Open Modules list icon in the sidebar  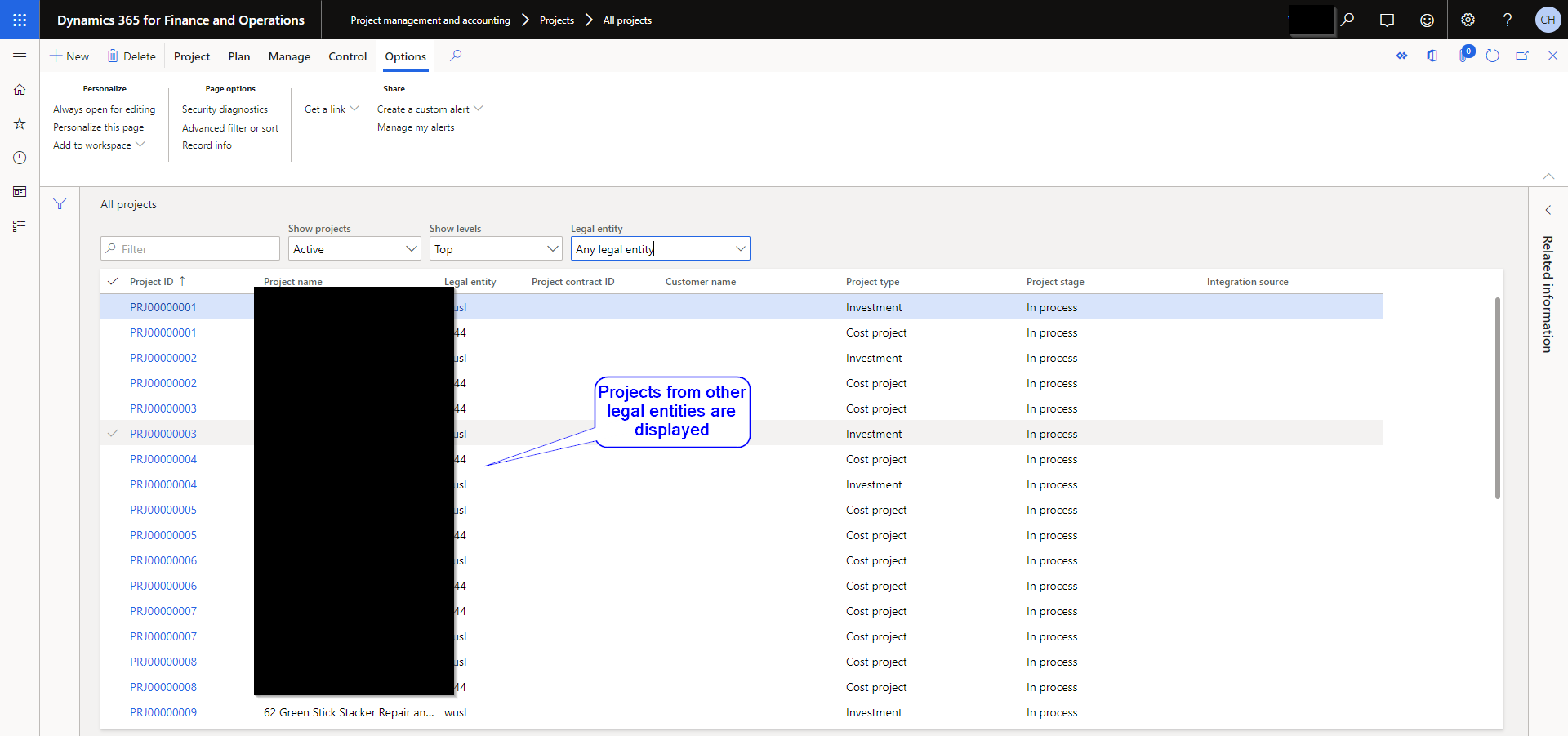point(20,226)
